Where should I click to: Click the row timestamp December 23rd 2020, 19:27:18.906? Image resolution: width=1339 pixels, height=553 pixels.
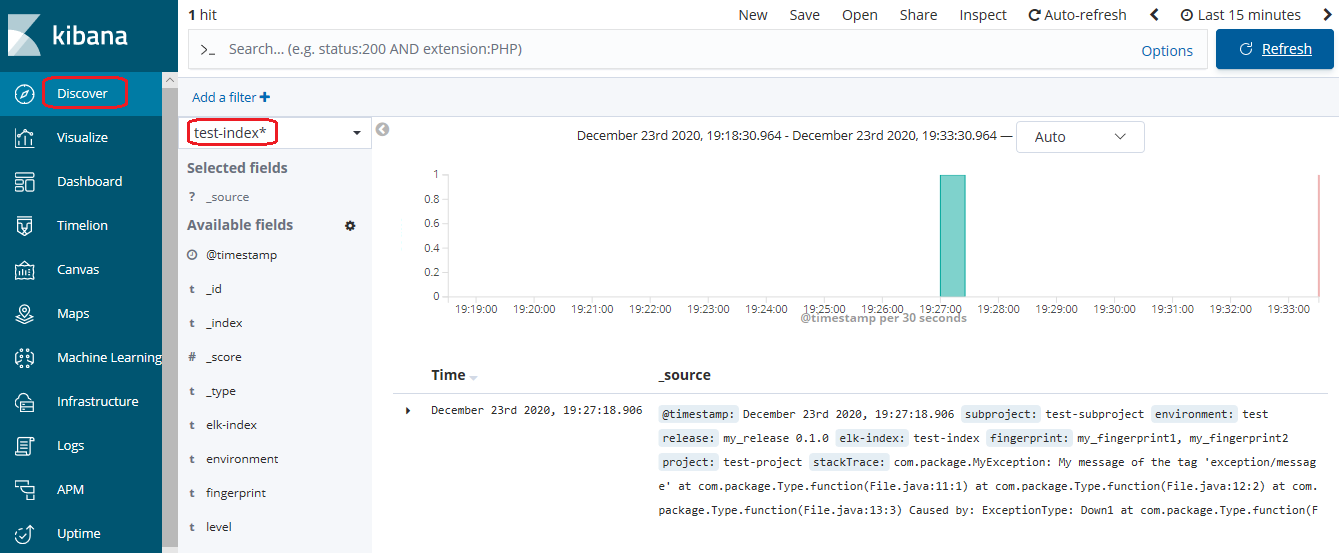tap(536, 410)
